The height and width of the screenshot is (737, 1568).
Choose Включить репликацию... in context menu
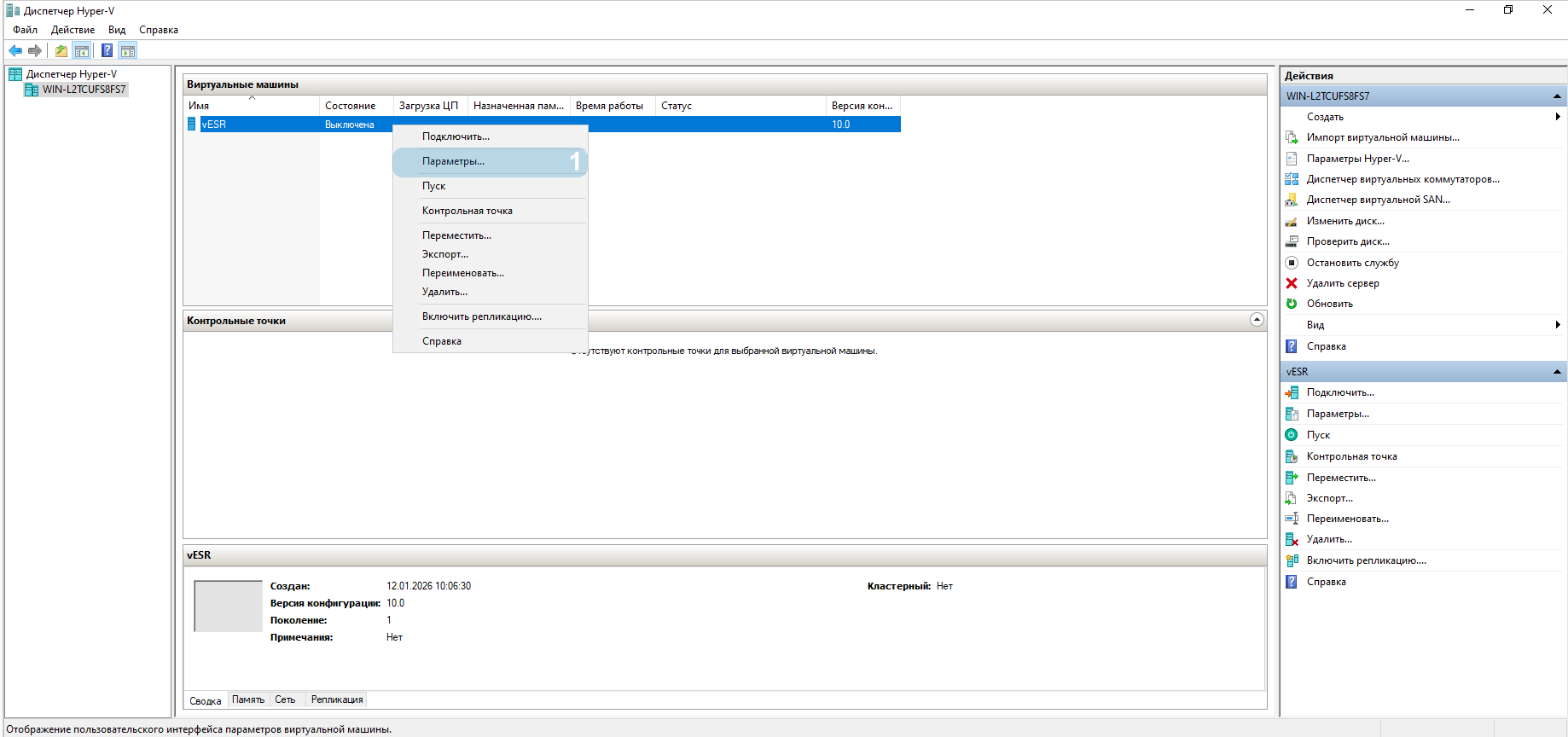pyautogui.click(x=491, y=316)
